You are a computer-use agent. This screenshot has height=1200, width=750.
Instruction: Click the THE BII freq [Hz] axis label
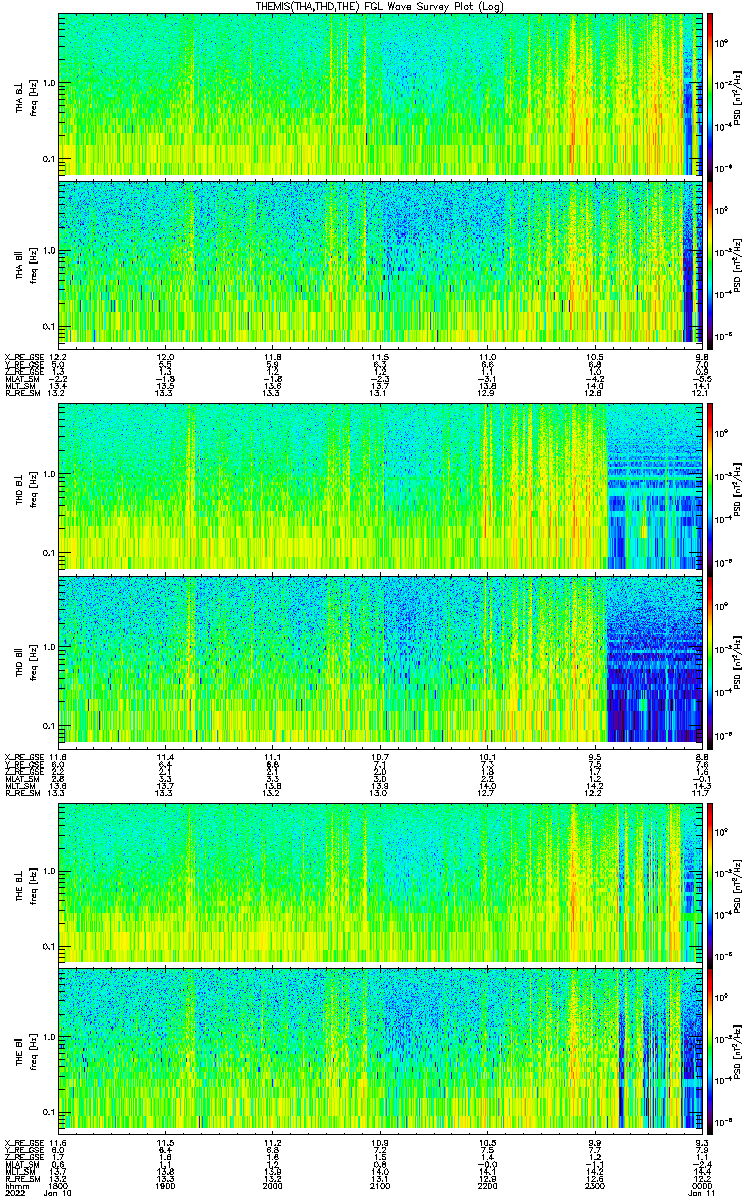[27, 1048]
